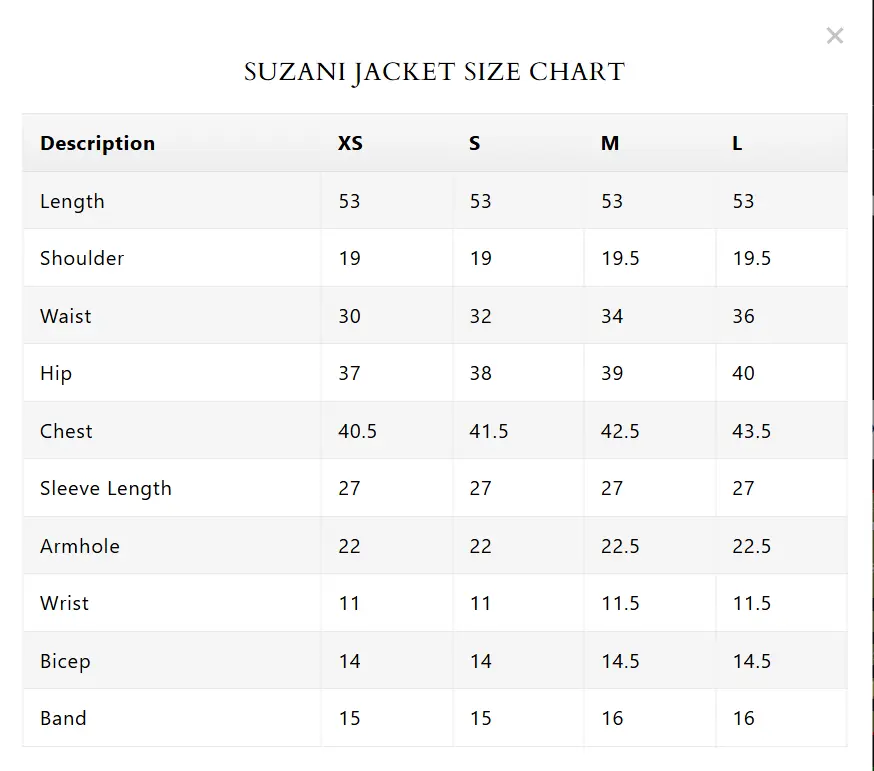Viewport: 874px width, 771px height.
Task: Click the Suzani Jacket Size Chart title
Action: coord(435,72)
